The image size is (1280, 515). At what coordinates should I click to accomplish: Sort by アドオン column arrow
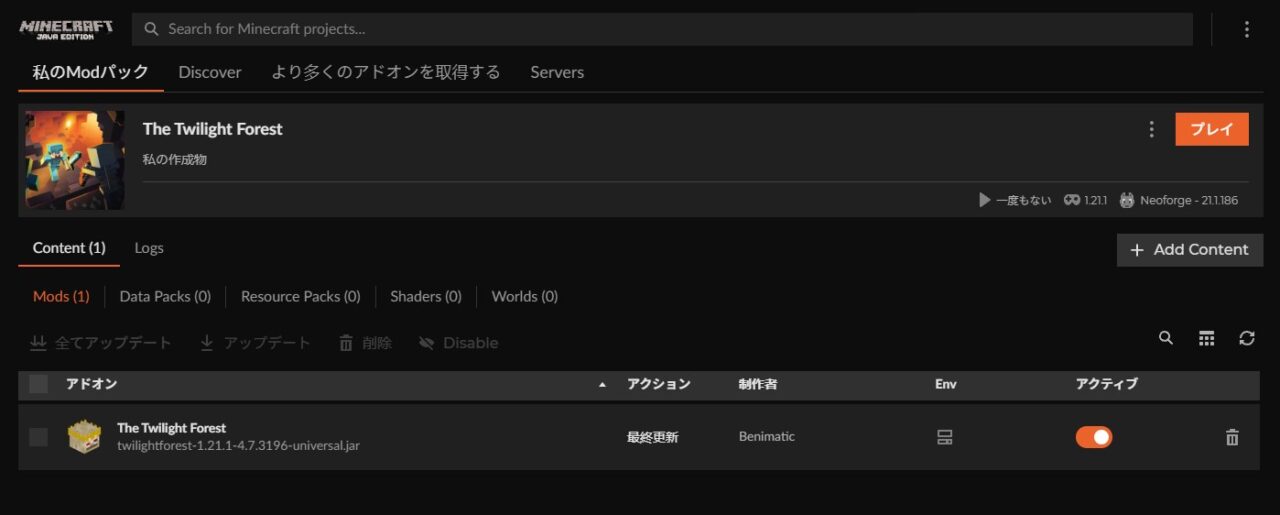(x=602, y=385)
